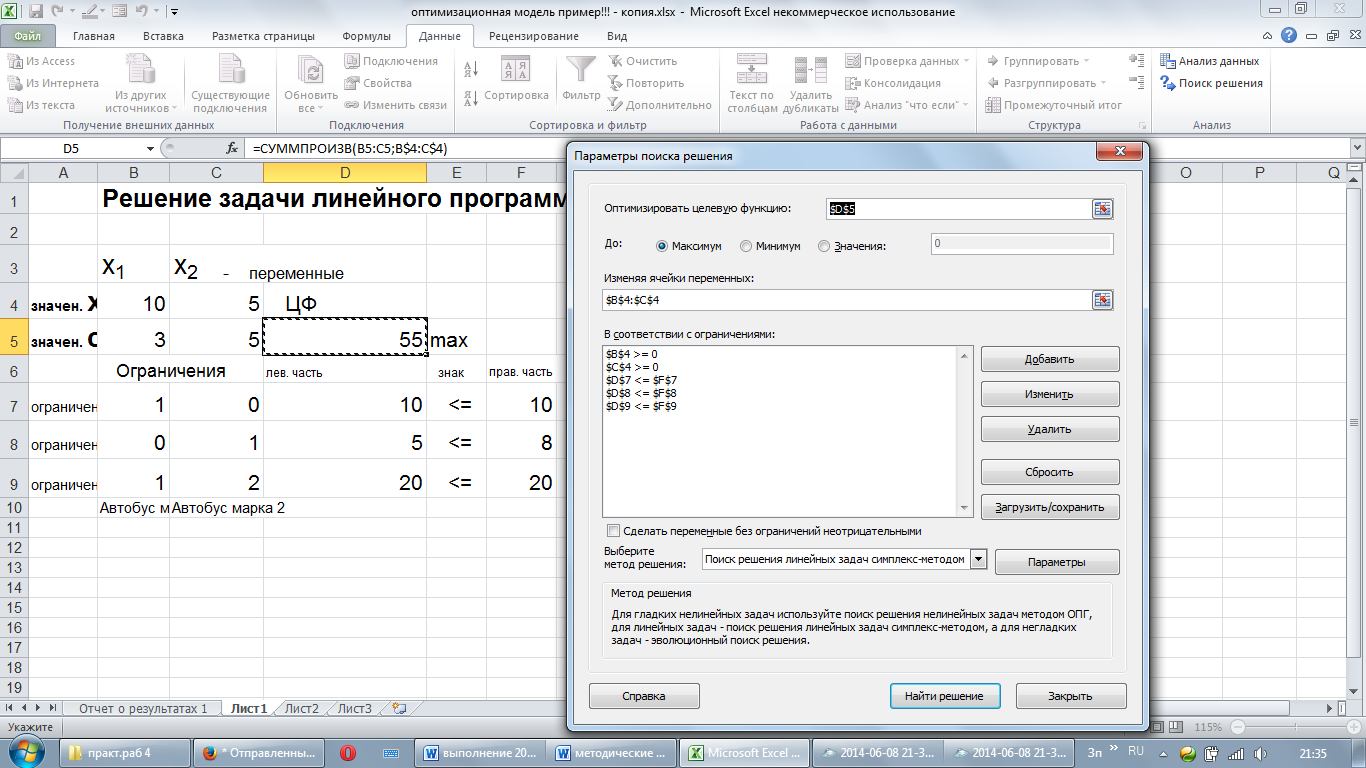Check the non-negative variables checkbox
Viewport: 1366px width, 768px height.
click(614, 531)
